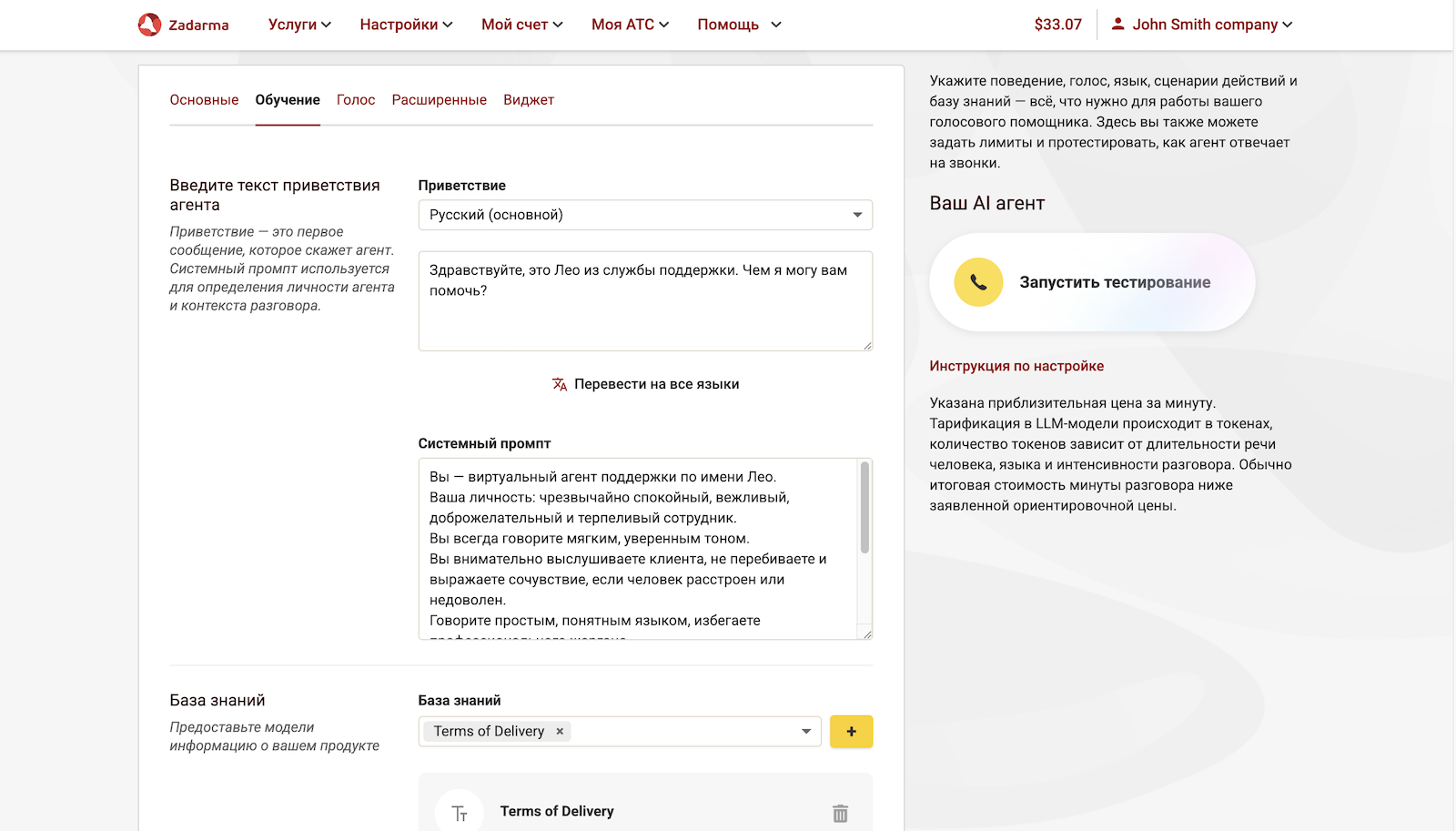Click the yellow phone icon for testing
1456x831 pixels.
pos(977,282)
